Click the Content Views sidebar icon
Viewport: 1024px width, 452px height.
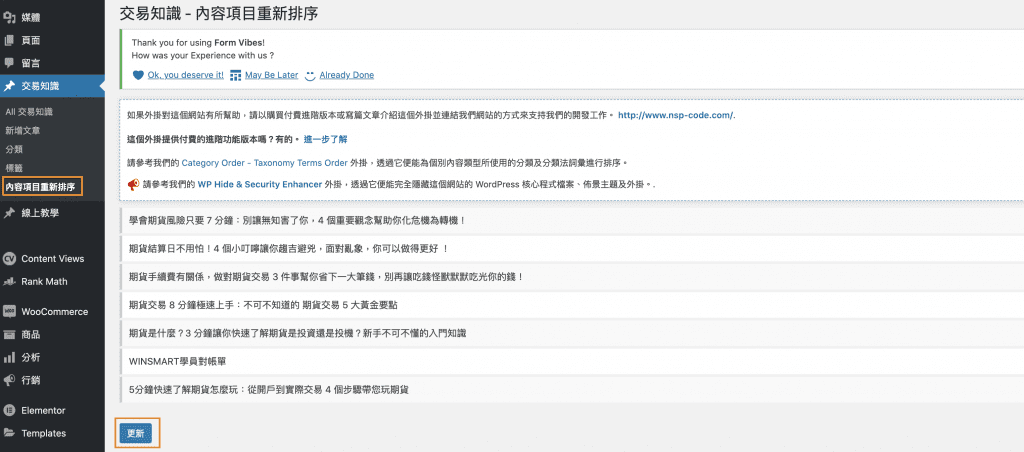(9, 257)
